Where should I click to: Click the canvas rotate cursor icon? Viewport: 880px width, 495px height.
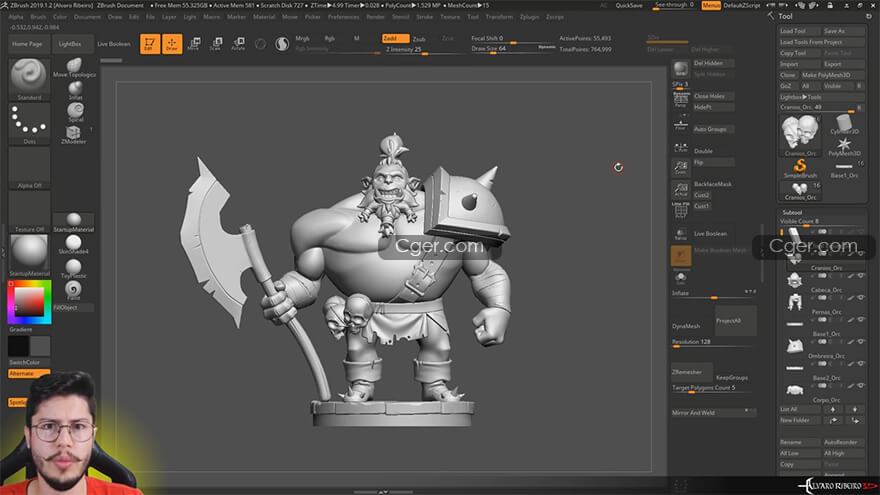(x=618, y=167)
